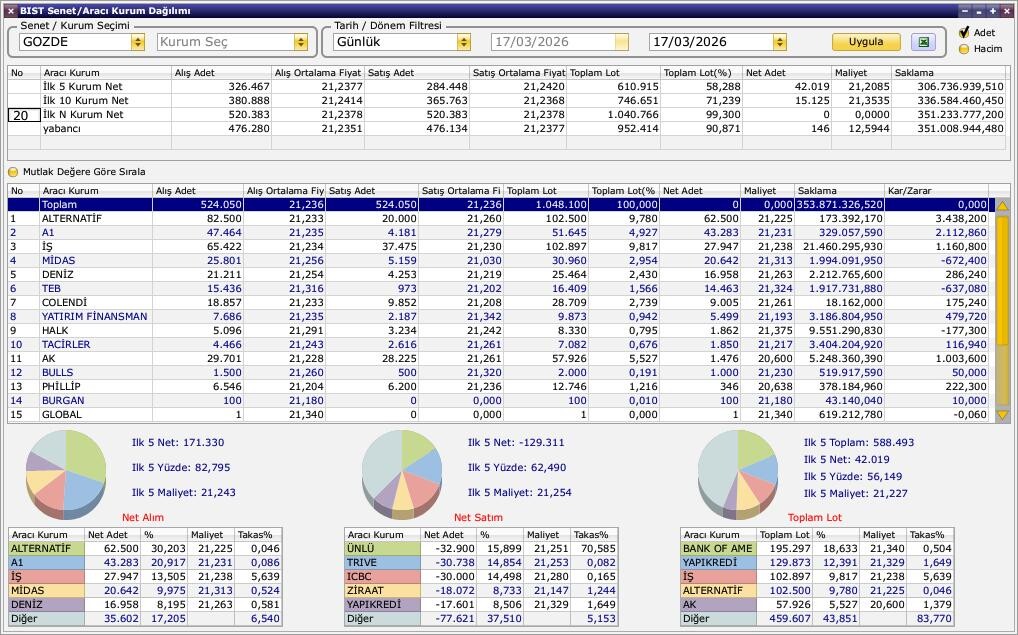
Task: Sort by the Kar/Zarar column header
Action: tap(936, 190)
